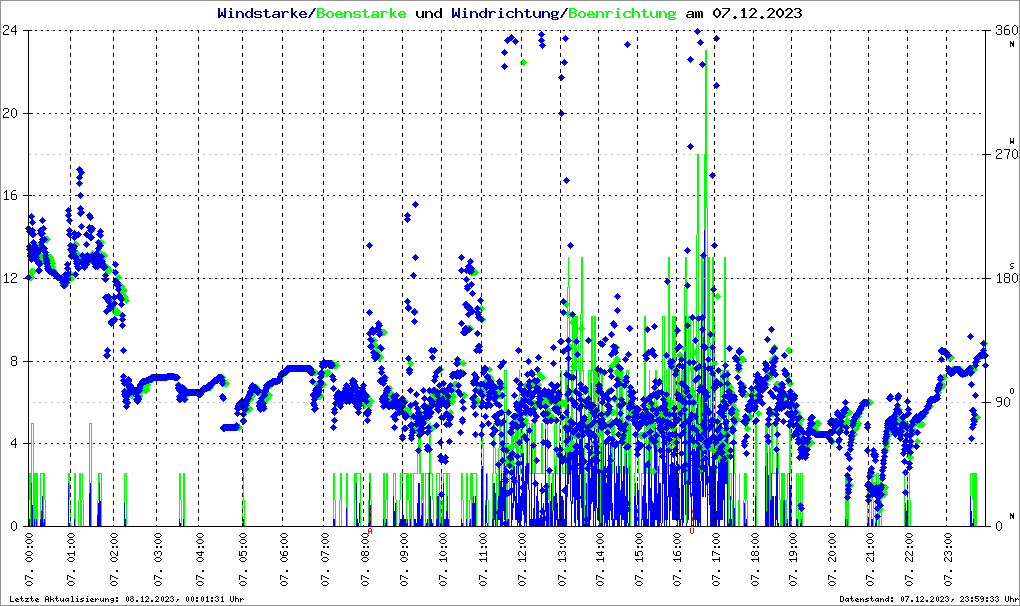Click the time label '07. 07:00'
This screenshot has width=1020, height=606.
click(325, 559)
